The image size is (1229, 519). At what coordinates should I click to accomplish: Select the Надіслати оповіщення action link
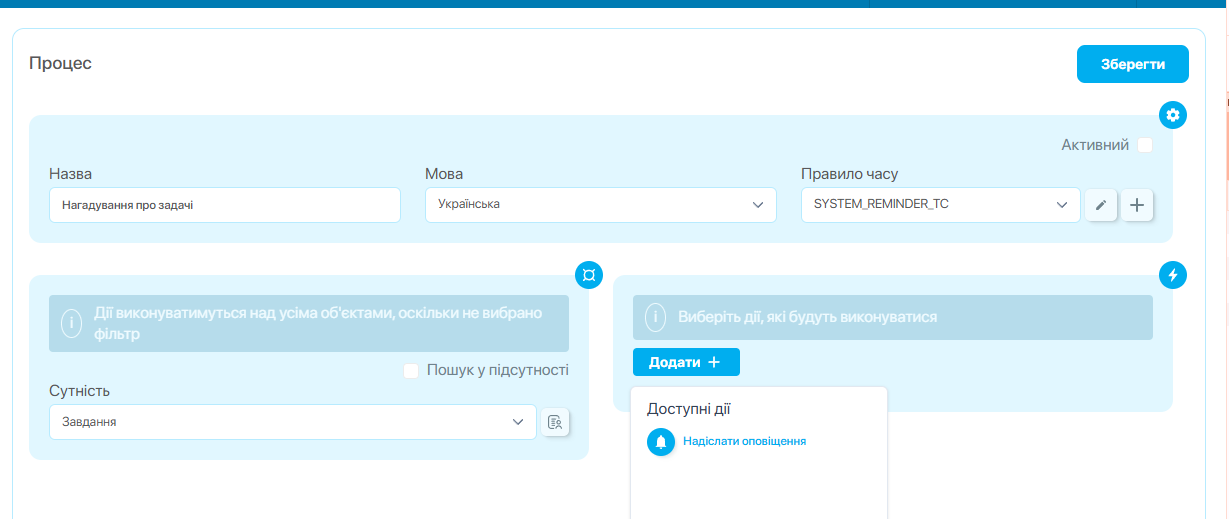744,441
